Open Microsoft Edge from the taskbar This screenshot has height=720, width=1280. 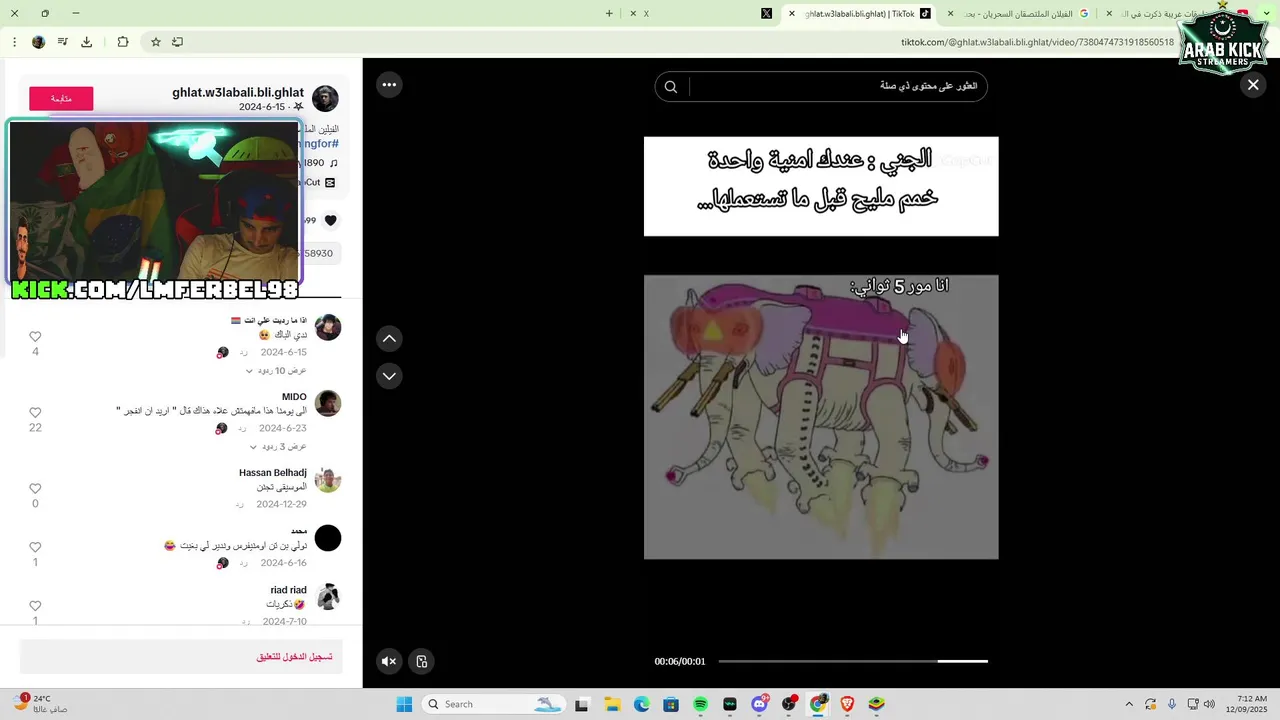[642, 704]
